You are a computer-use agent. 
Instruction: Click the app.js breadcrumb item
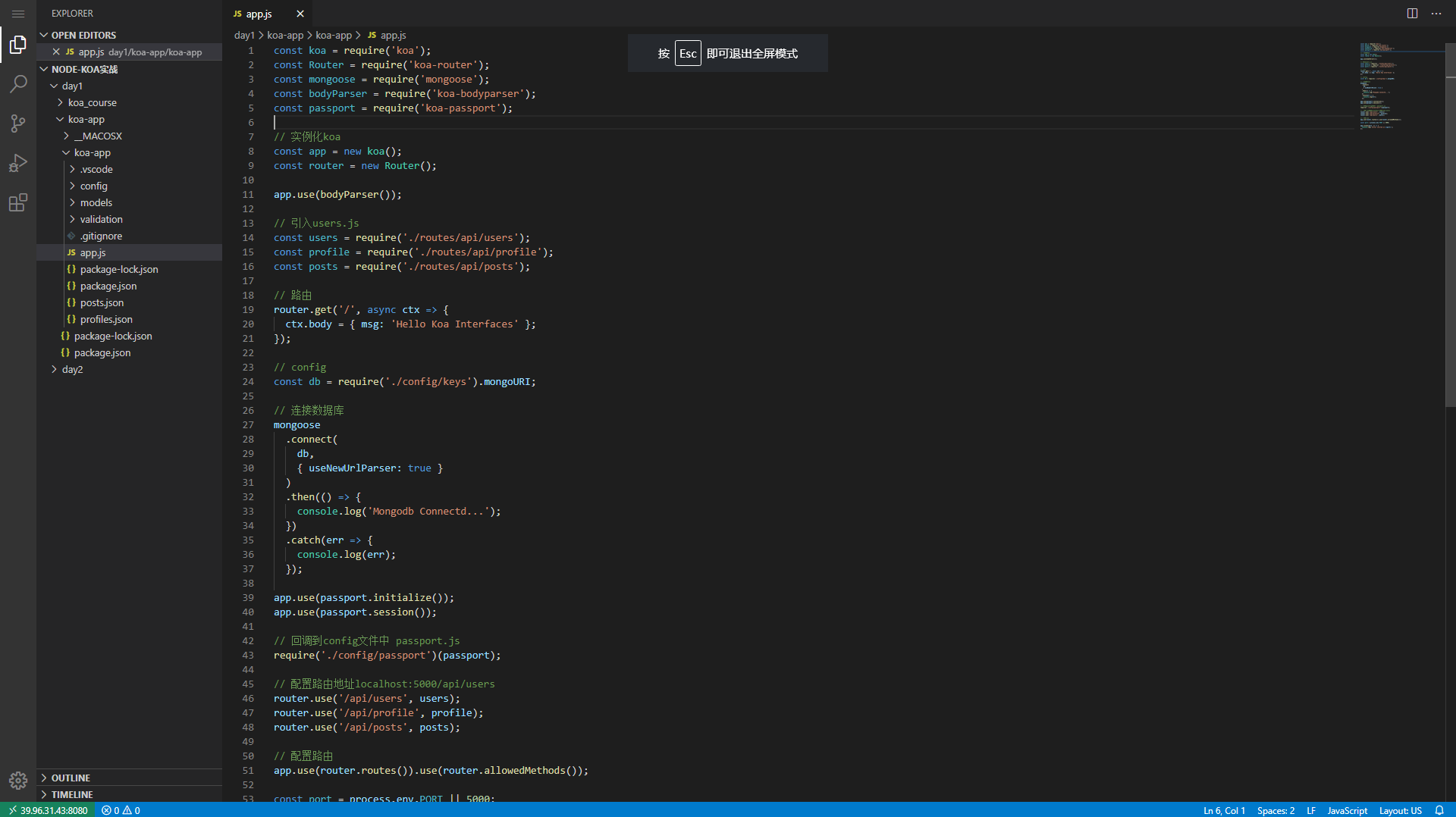(387, 35)
